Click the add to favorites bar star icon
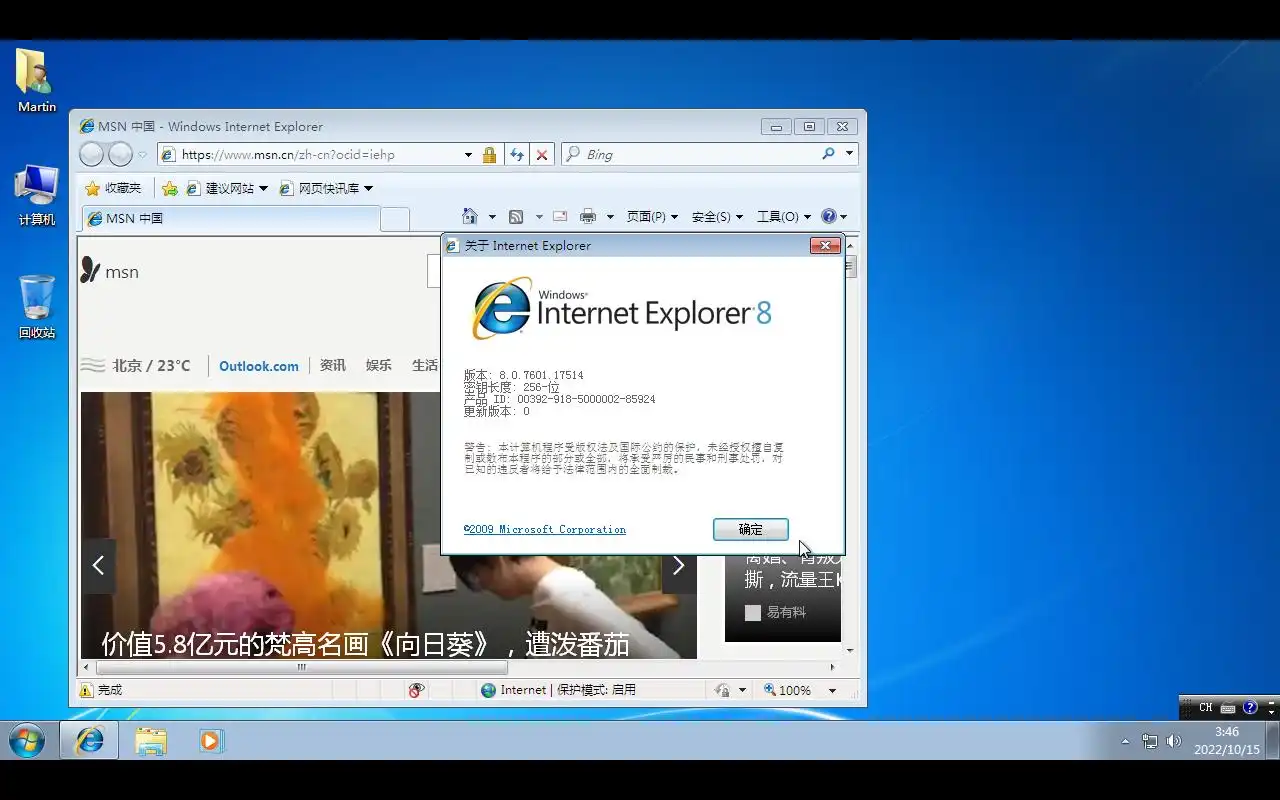1280x800 pixels. click(x=170, y=188)
